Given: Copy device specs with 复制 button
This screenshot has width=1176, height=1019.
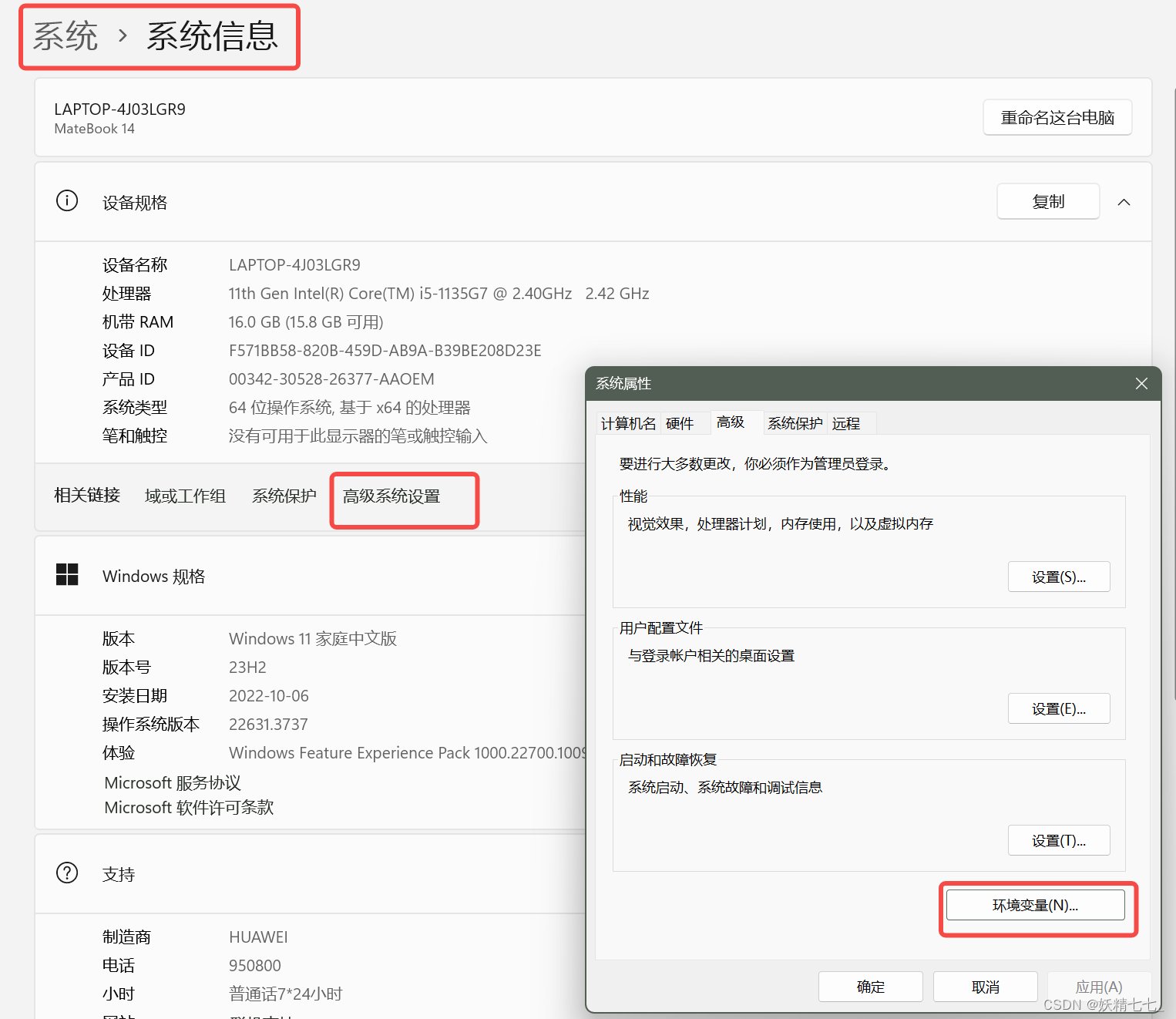Looking at the screenshot, I should tap(1048, 201).
